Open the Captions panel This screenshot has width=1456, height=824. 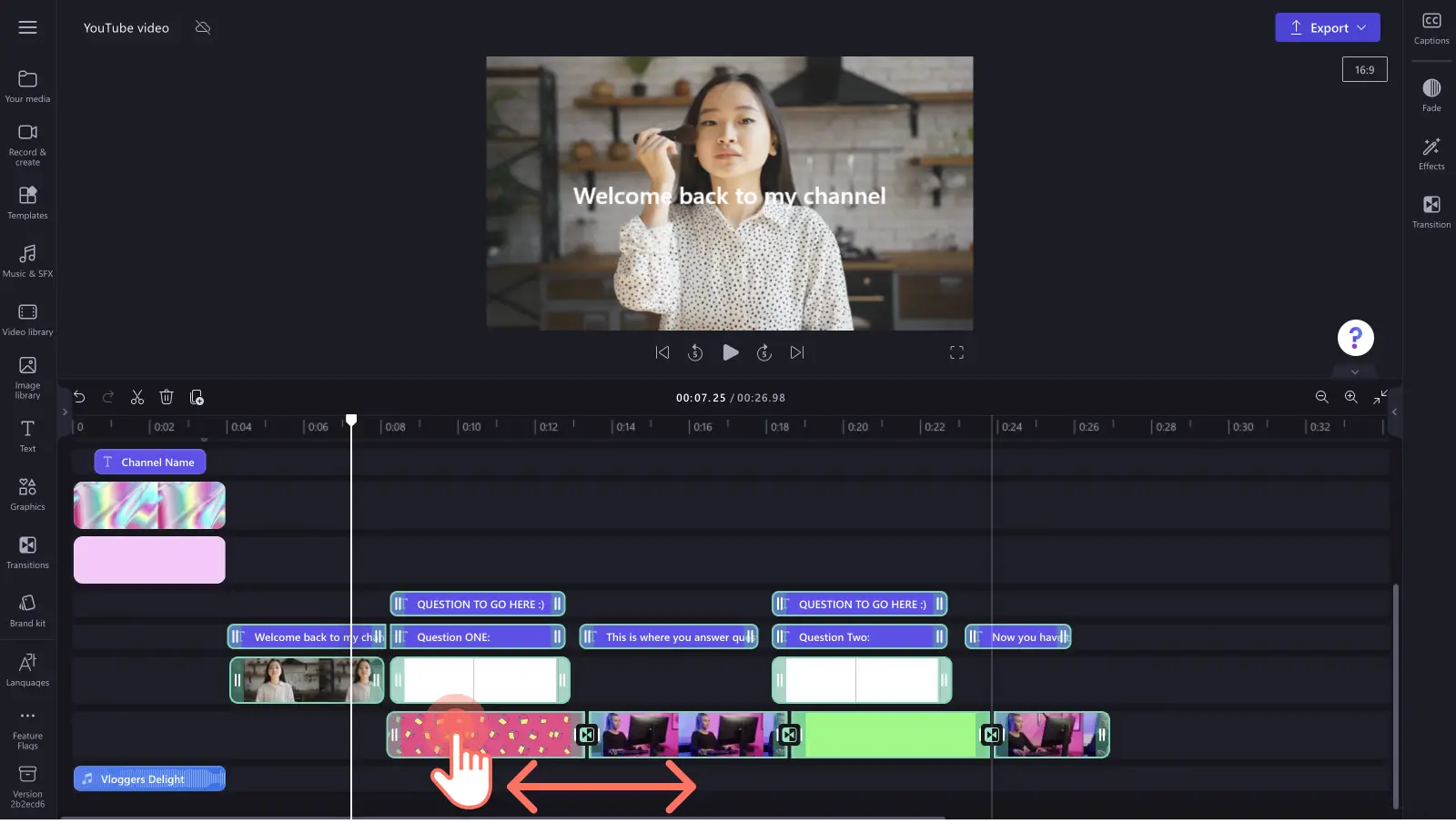(x=1431, y=28)
